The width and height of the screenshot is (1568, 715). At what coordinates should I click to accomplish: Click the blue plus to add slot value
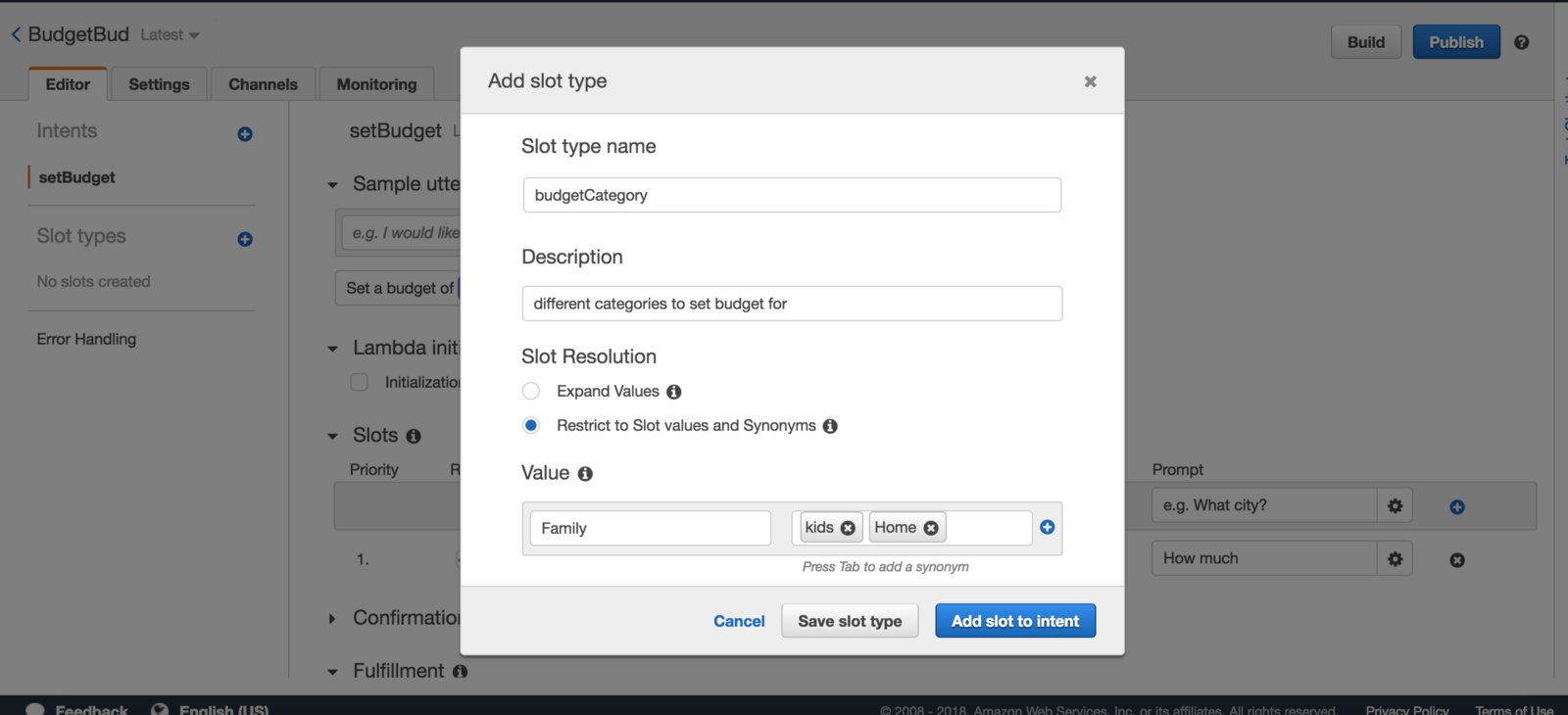click(x=1048, y=527)
